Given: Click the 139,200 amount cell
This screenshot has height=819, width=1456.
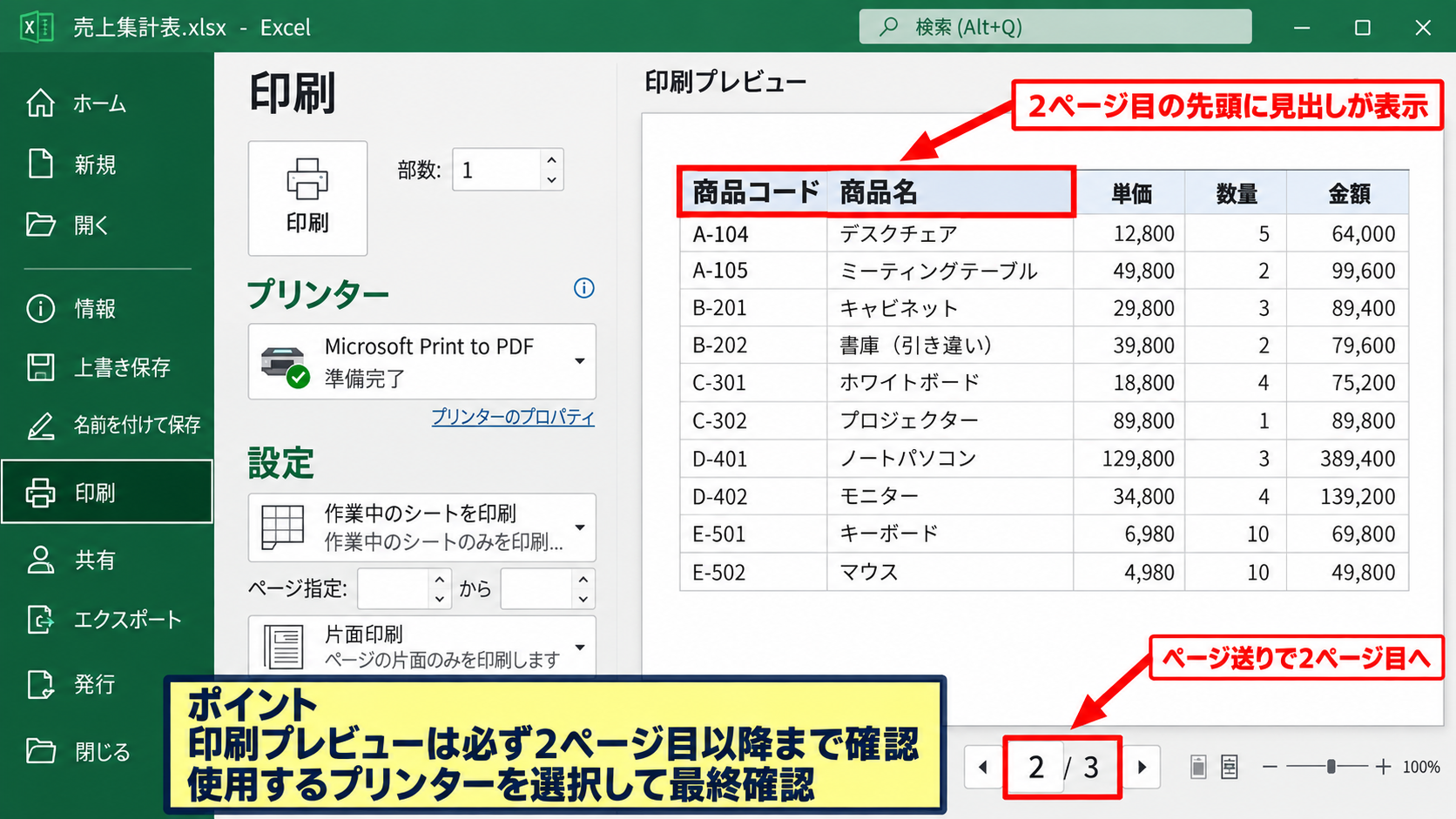Looking at the screenshot, I should (x=1348, y=496).
